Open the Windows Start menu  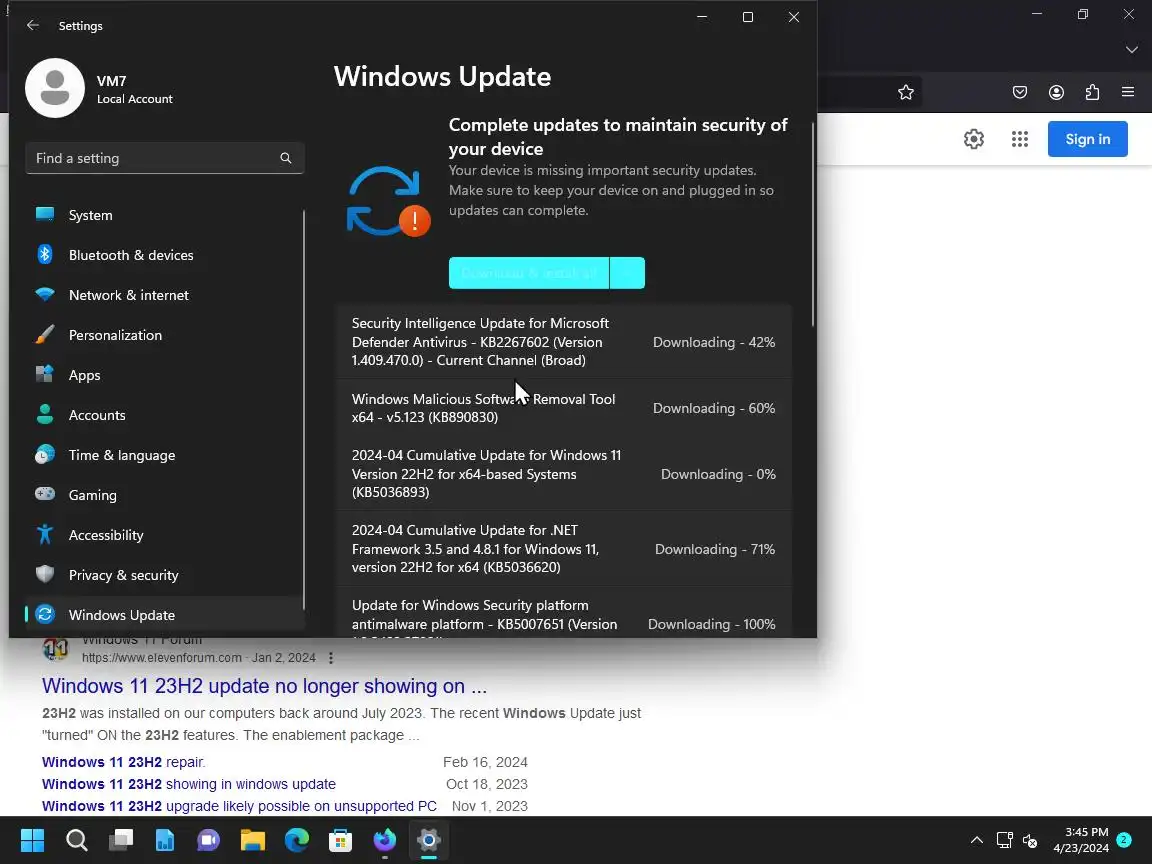click(32, 840)
